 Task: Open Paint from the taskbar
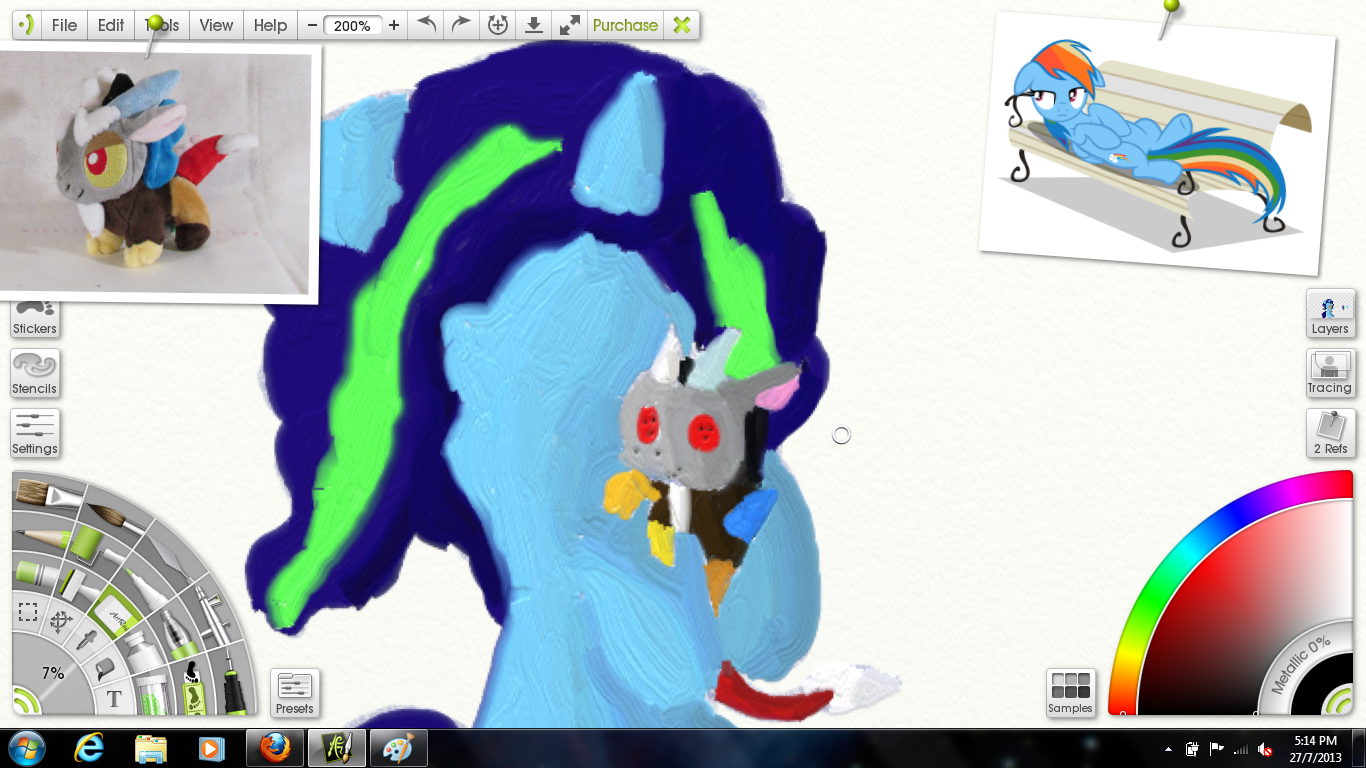(398, 748)
